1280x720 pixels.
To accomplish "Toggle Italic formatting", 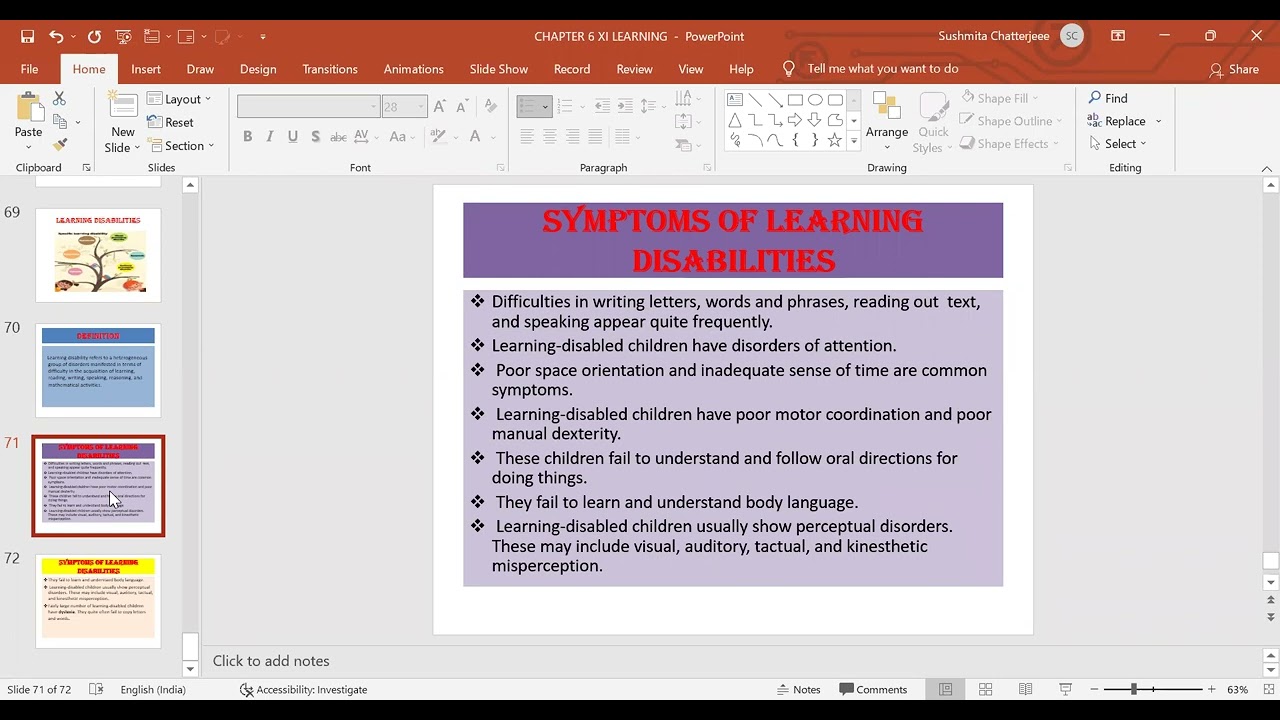I will point(270,137).
